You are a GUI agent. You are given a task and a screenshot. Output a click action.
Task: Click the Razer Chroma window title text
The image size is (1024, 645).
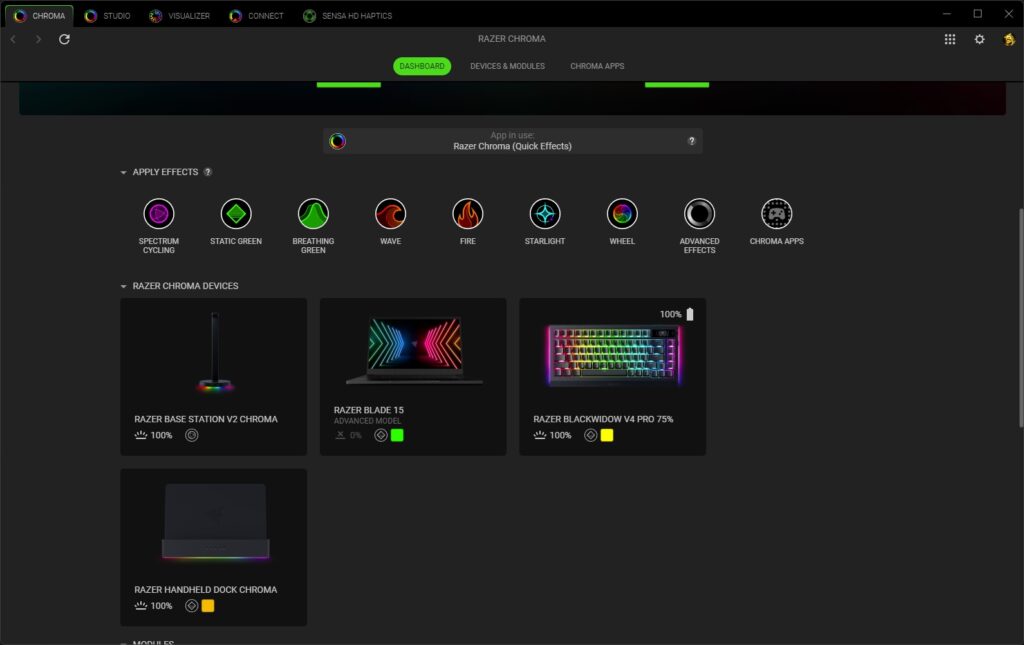[x=512, y=39]
